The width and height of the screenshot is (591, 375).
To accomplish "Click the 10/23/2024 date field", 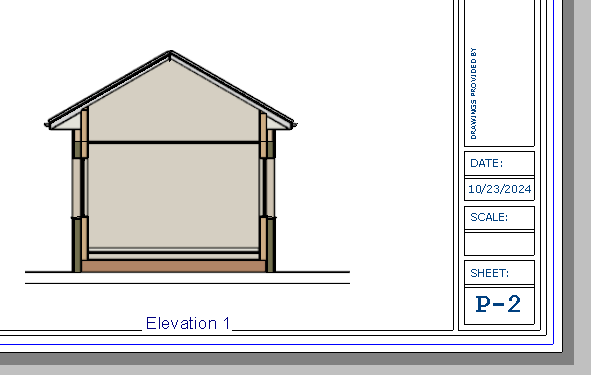I will click(499, 189).
